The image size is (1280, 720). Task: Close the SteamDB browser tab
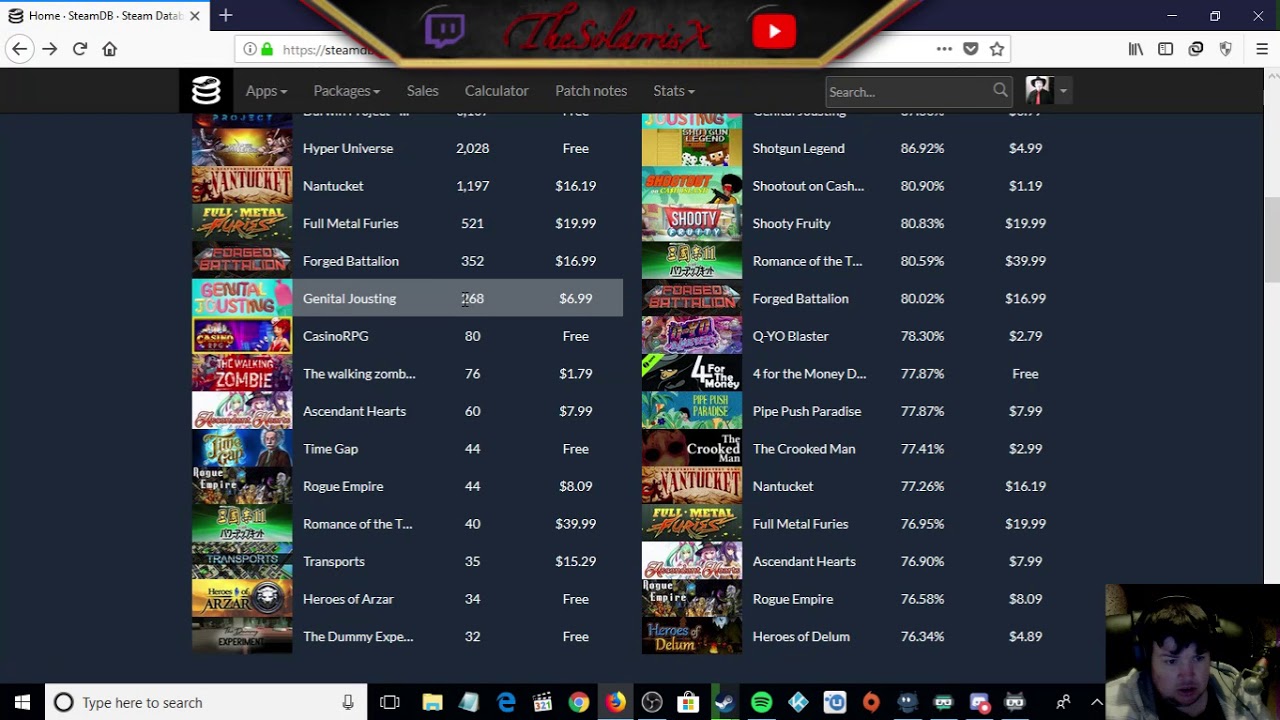(x=195, y=16)
